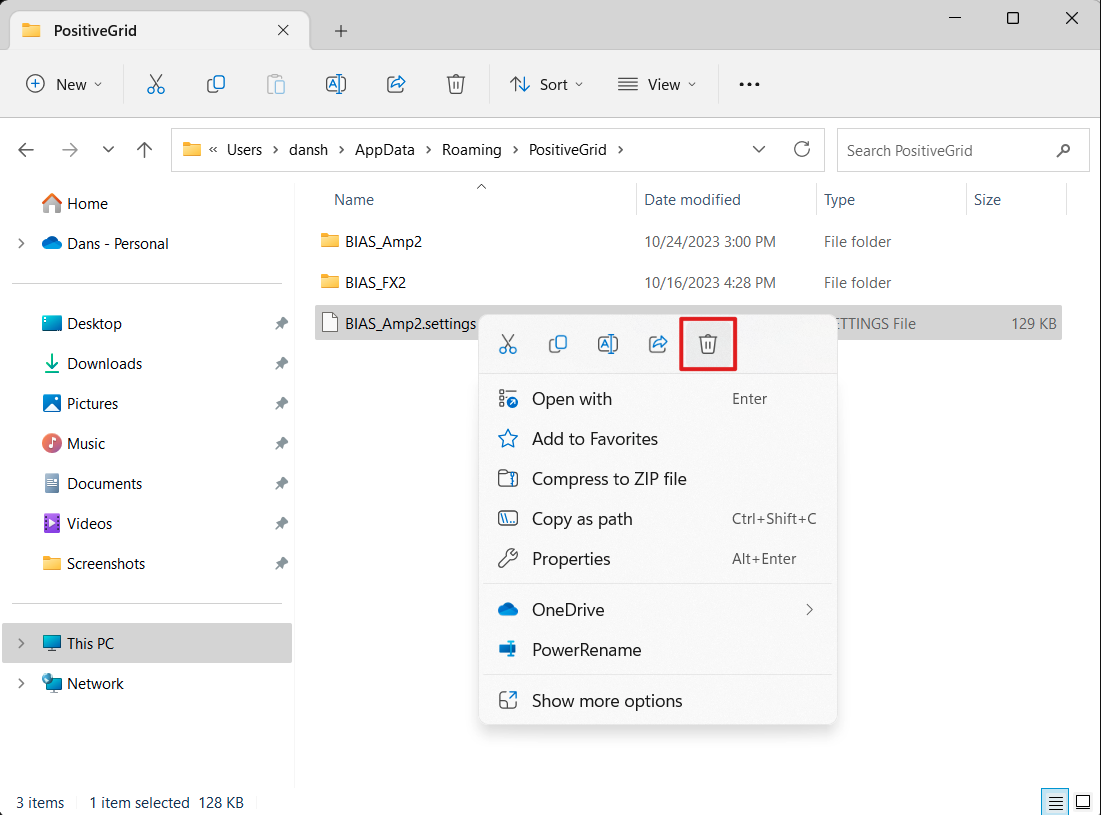Click the Cut scissors icon in the context menu
This screenshot has height=815, width=1101.
pyautogui.click(x=508, y=344)
